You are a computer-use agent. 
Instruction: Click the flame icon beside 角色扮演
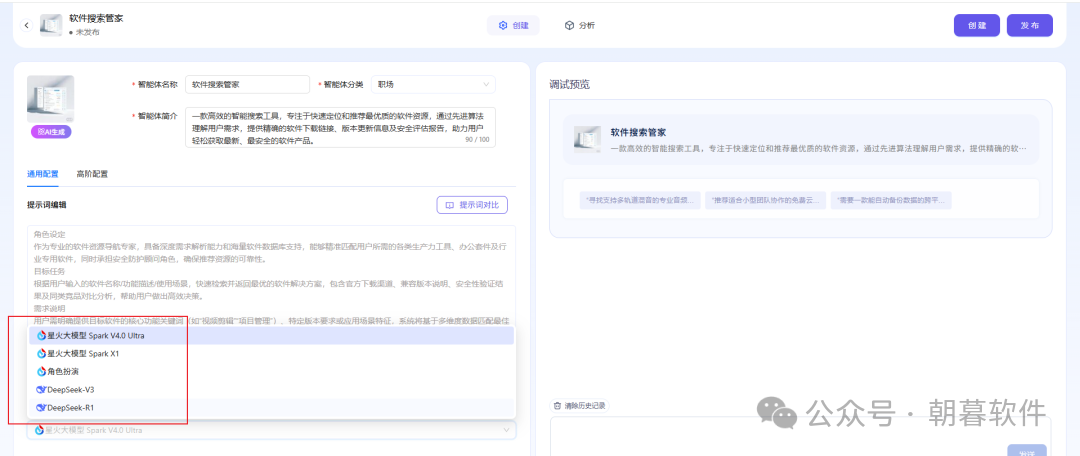click(x=41, y=371)
